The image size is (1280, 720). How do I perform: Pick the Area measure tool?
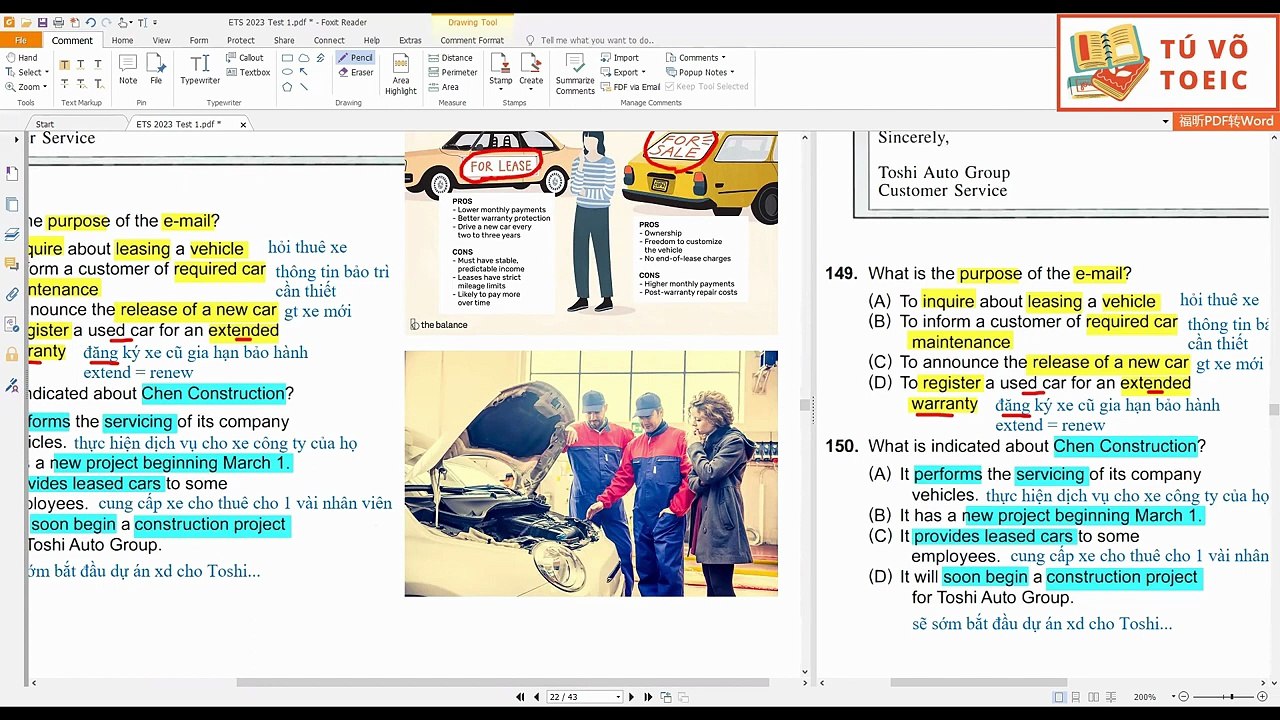(x=444, y=87)
